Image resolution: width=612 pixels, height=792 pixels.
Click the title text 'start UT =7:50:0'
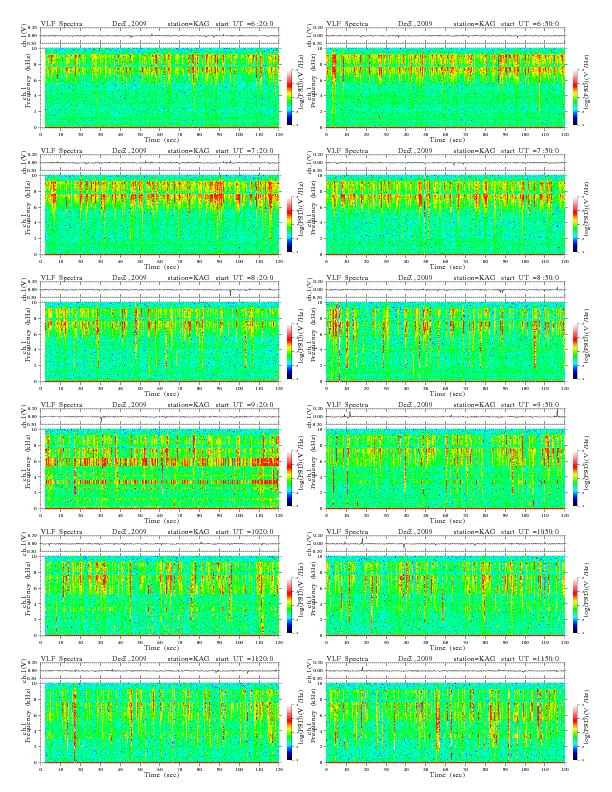point(530,151)
